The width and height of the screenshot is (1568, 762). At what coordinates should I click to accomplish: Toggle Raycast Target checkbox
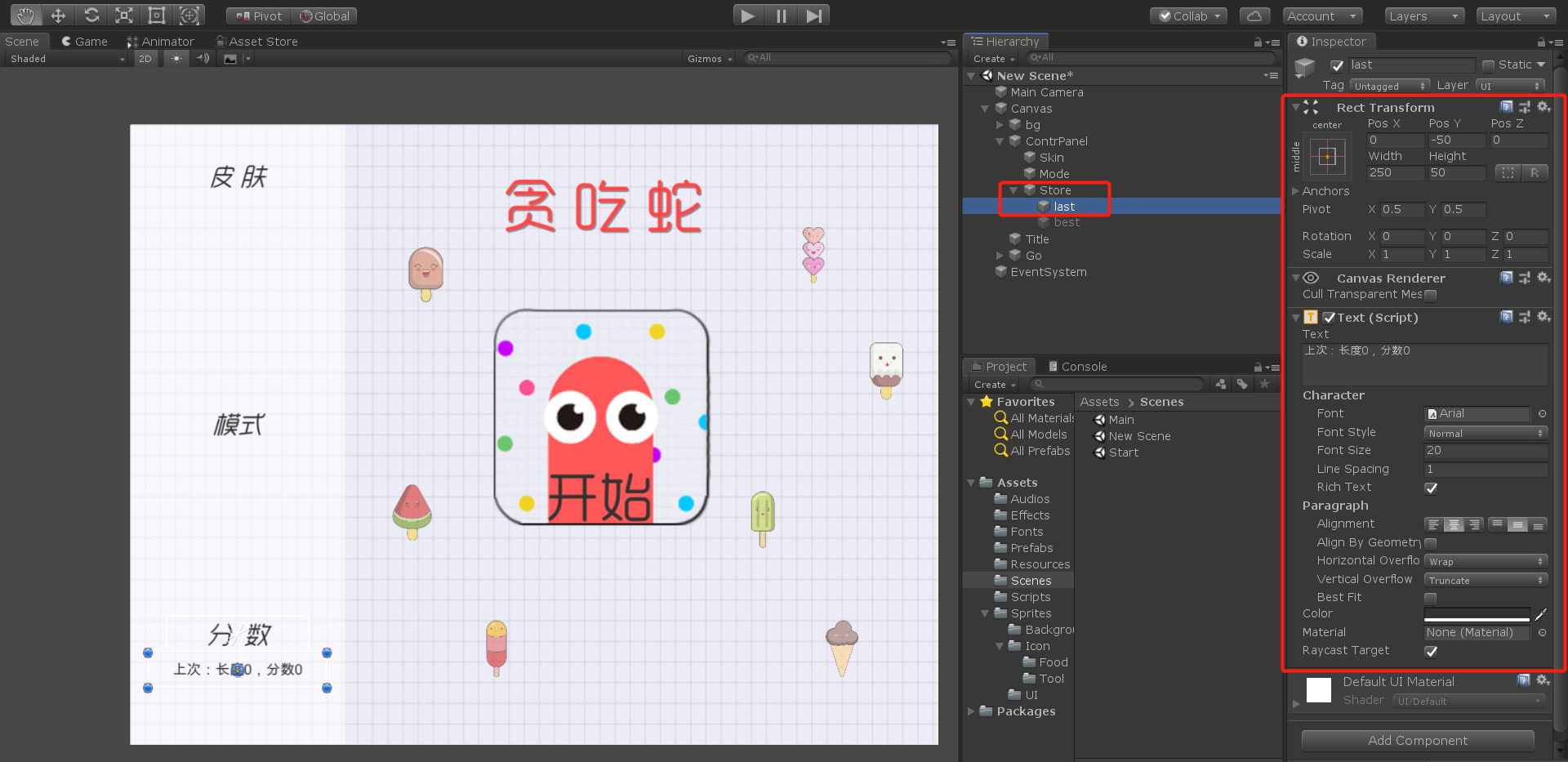point(1431,651)
